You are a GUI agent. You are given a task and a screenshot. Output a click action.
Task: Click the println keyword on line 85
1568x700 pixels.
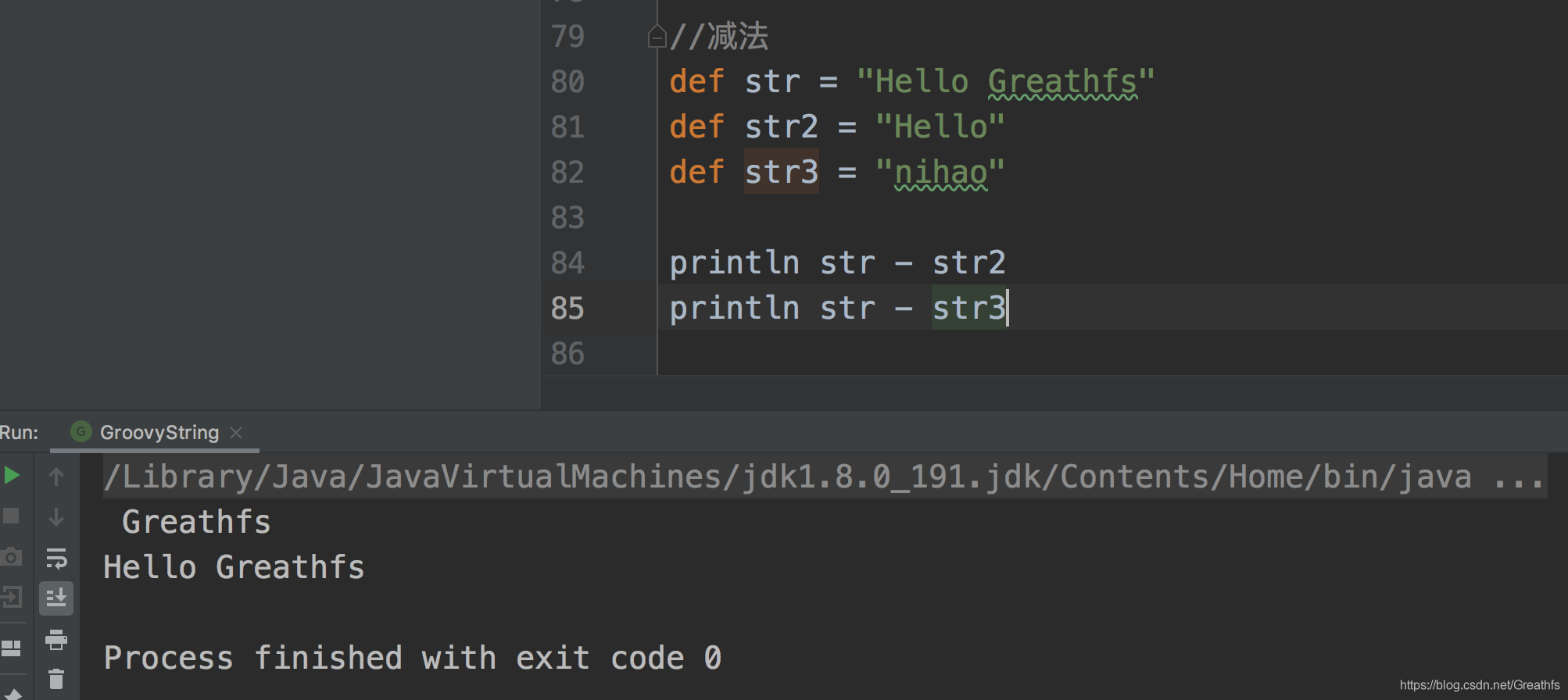(x=735, y=308)
